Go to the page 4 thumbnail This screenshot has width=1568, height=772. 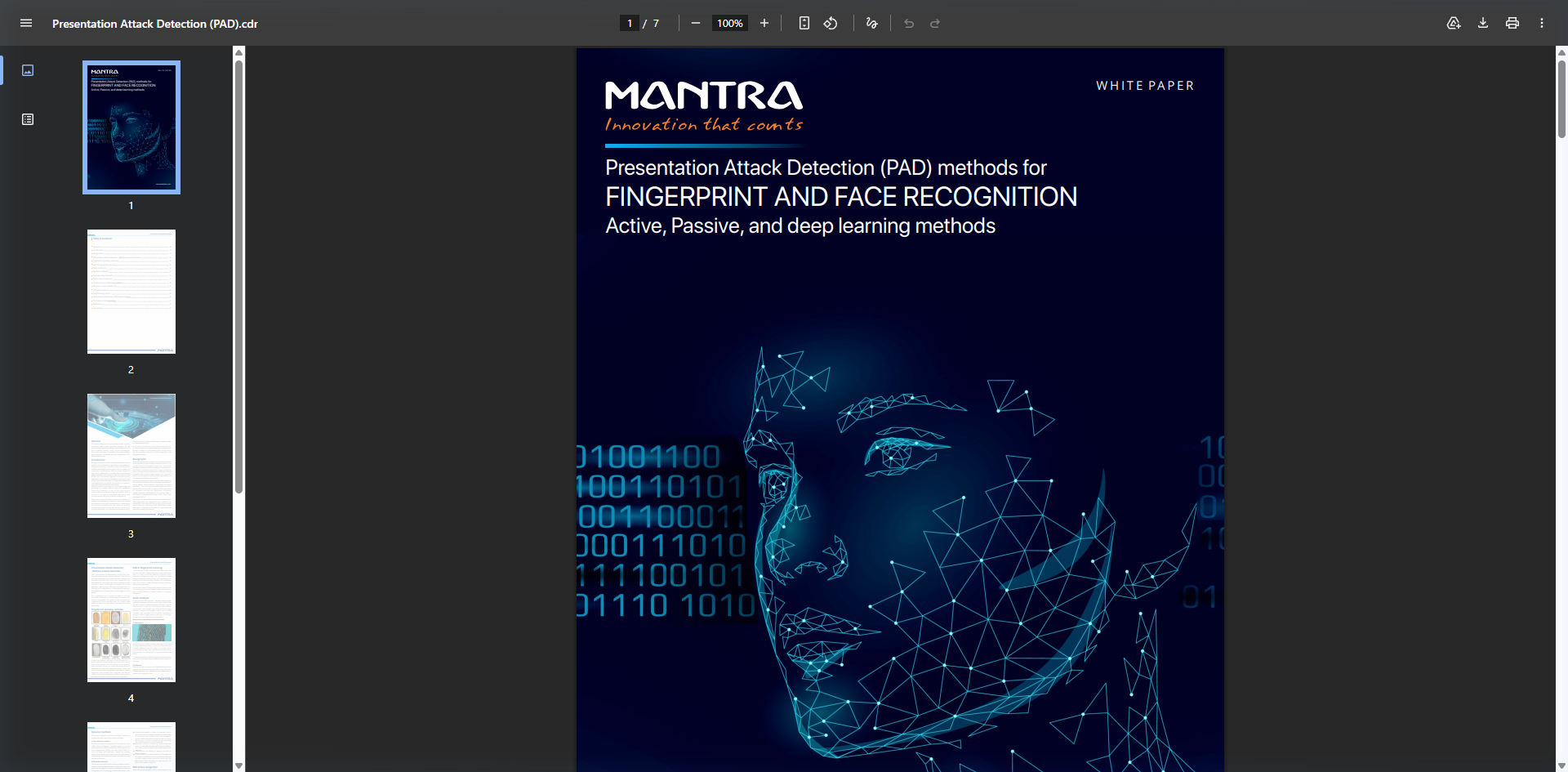click(131, 620)
